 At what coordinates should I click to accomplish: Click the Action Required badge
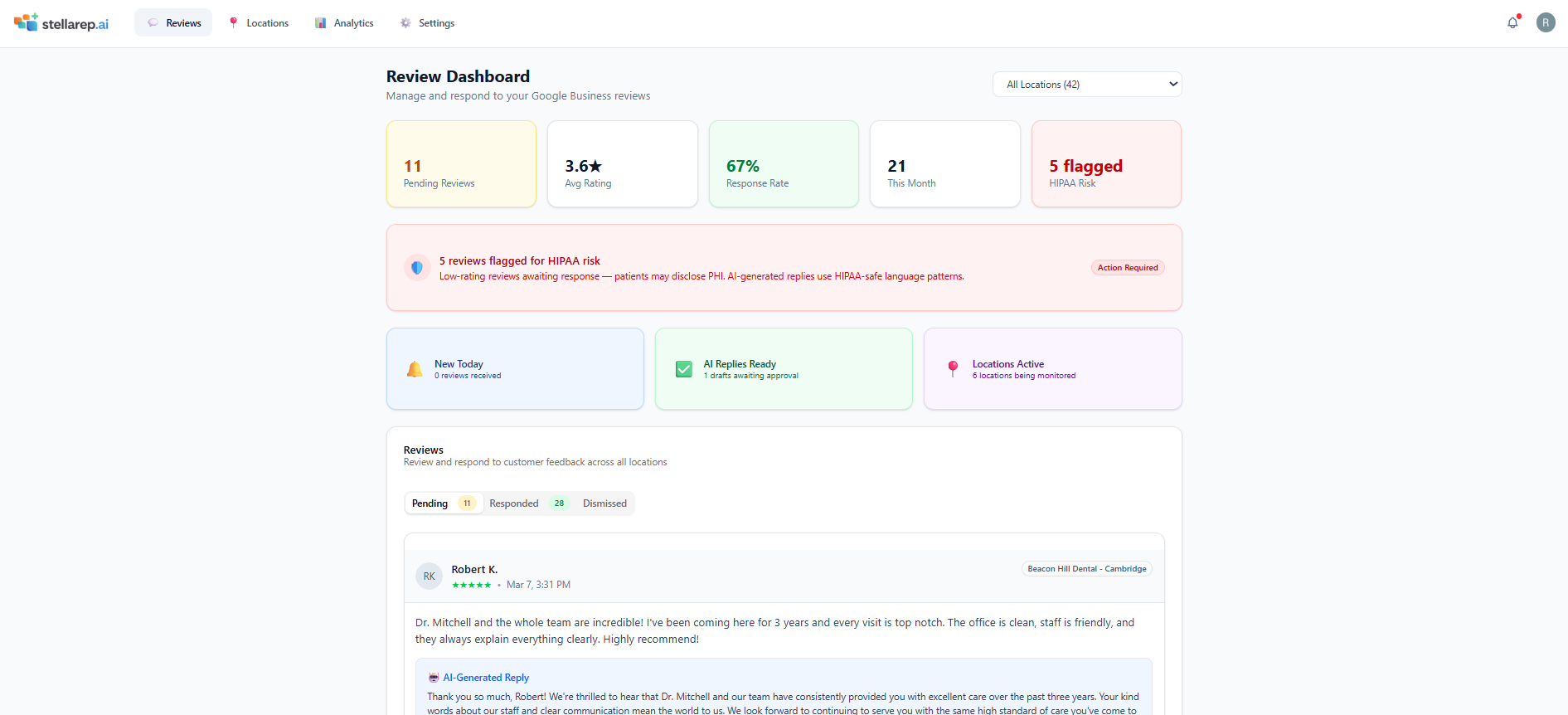(1128, 268)
